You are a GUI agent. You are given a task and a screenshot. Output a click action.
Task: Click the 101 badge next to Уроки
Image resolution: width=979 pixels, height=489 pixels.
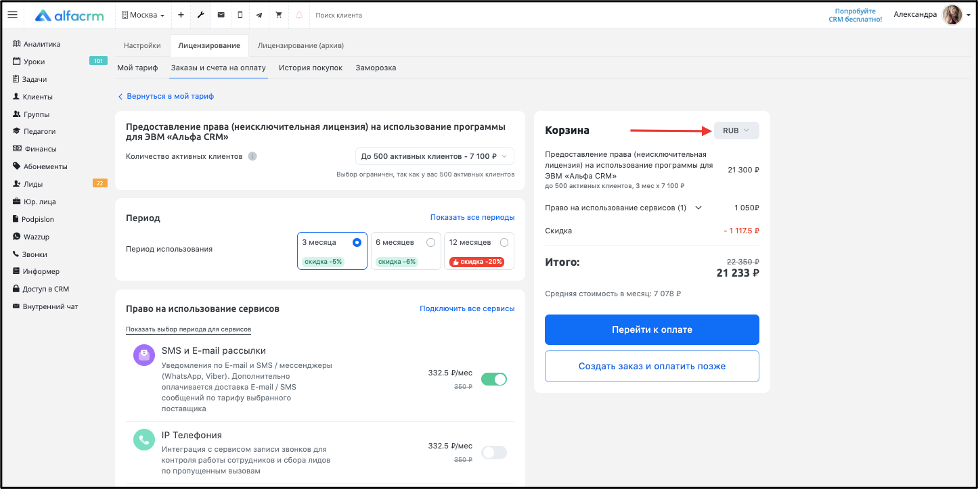point(98,61)
